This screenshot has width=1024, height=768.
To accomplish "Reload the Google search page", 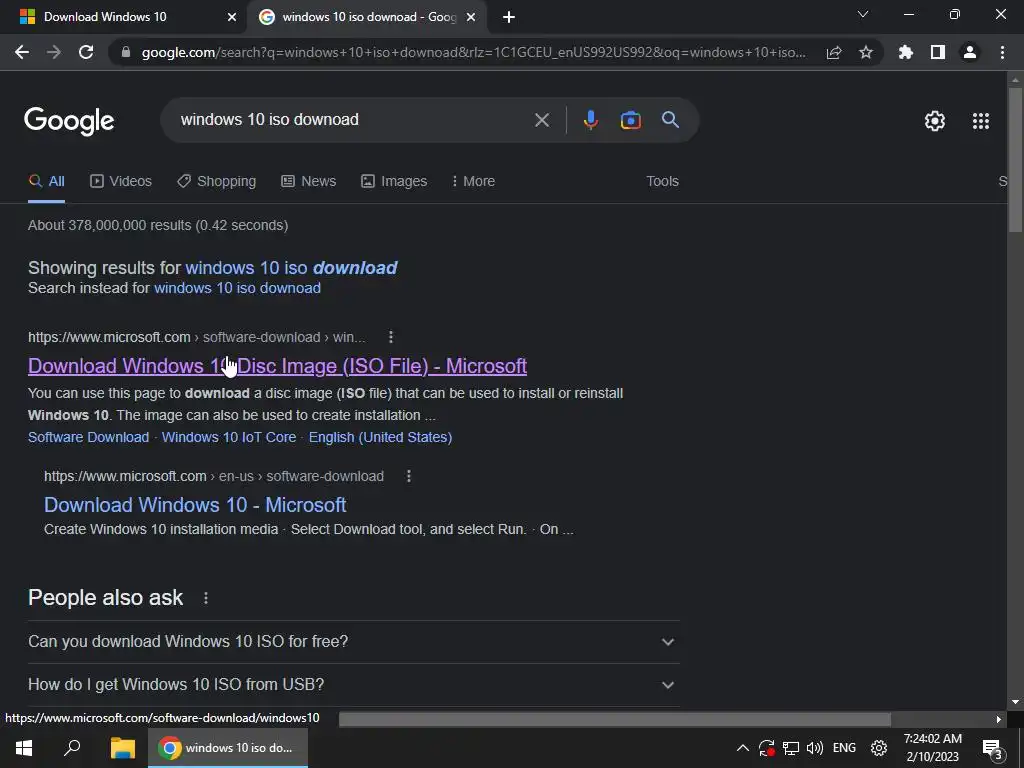I will tap(86, 52).
